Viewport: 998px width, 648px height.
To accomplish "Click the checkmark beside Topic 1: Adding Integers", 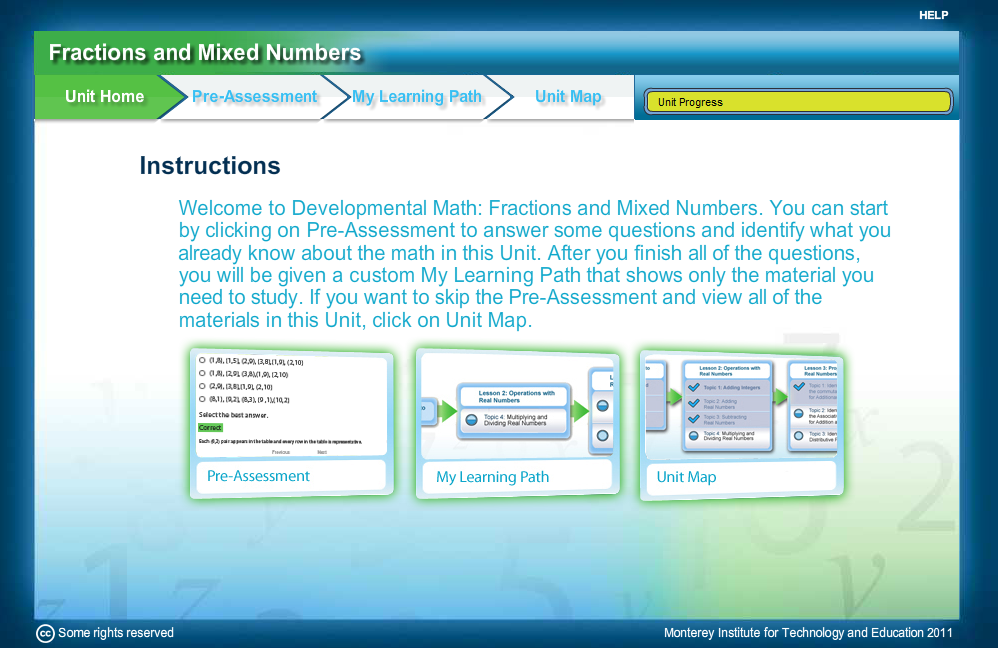I will [693, 387].
